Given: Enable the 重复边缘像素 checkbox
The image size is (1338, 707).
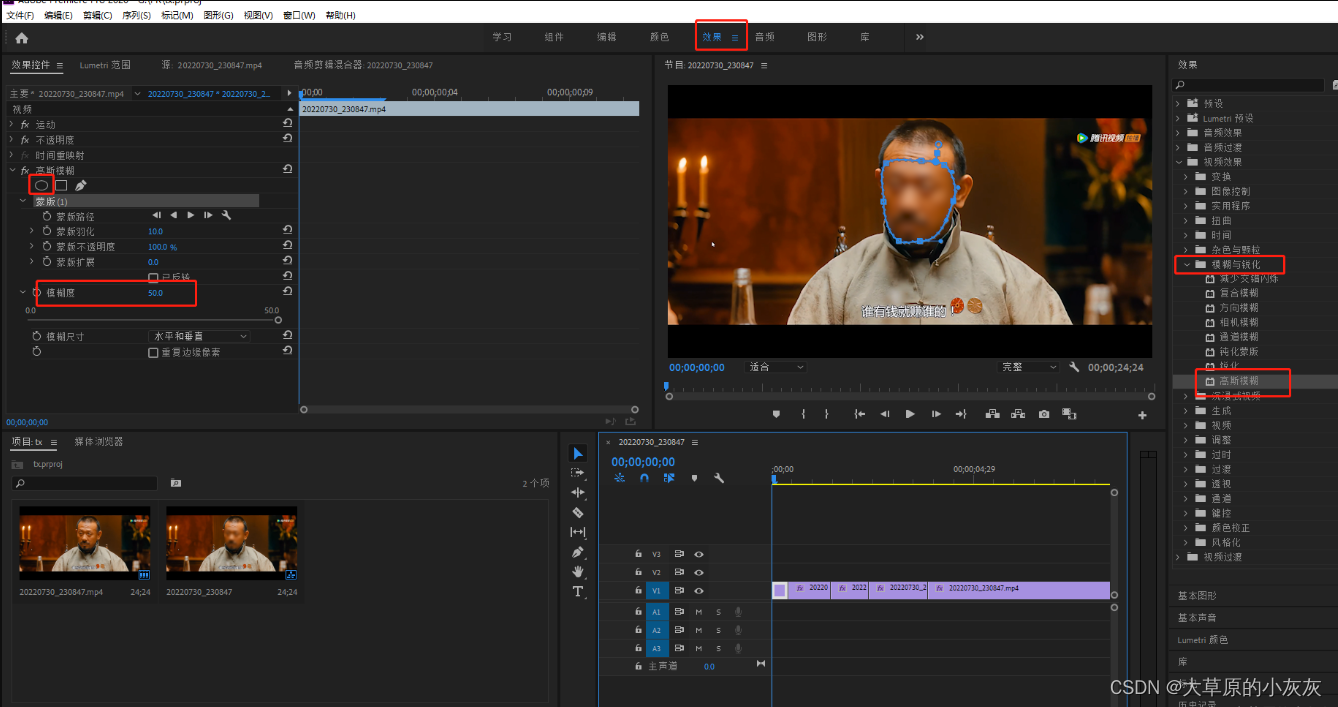Looking at the screenshot, I should click(x=153, y=352).
